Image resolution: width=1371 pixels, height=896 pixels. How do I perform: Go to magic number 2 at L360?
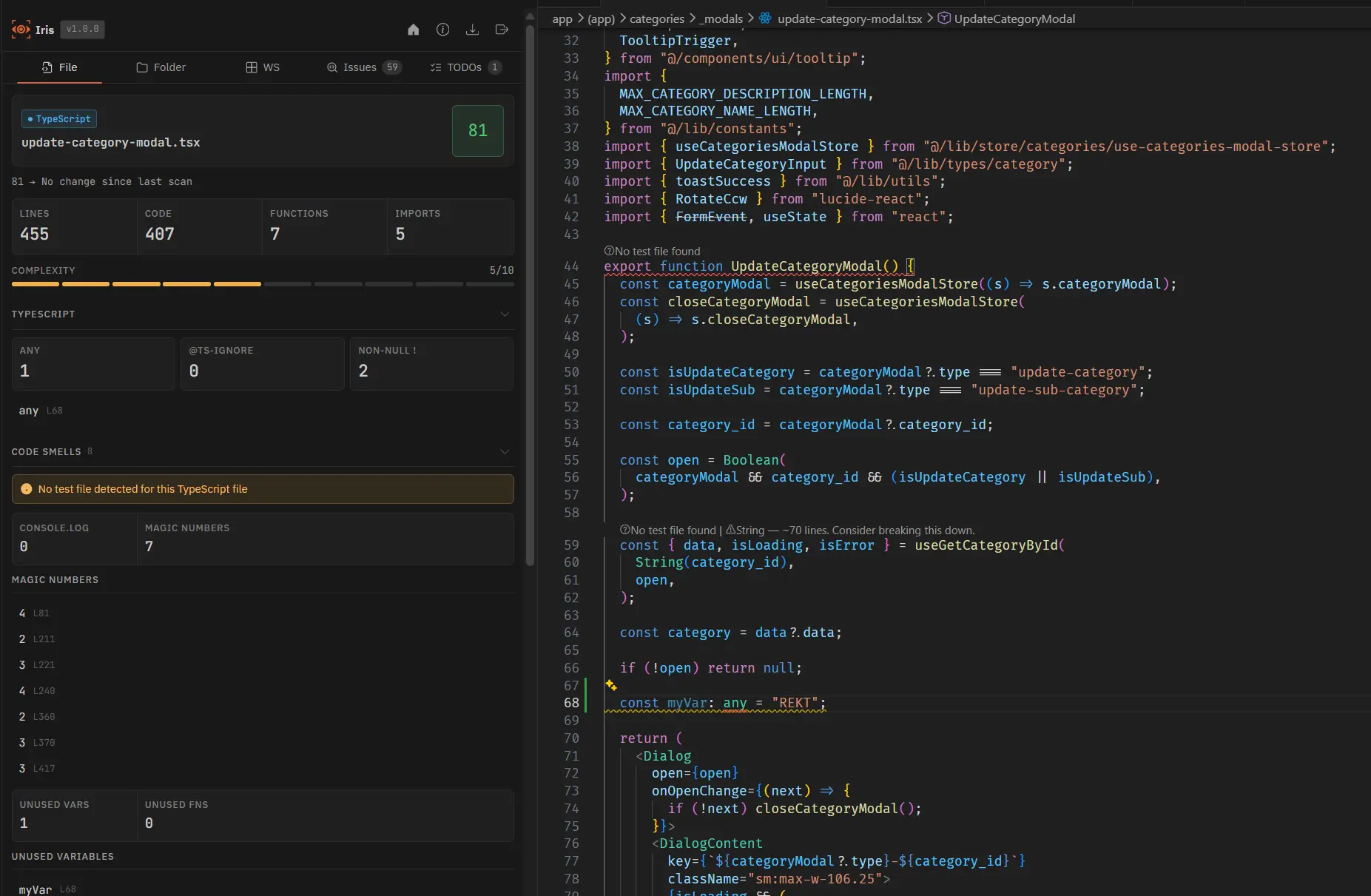tap(37, 717)
